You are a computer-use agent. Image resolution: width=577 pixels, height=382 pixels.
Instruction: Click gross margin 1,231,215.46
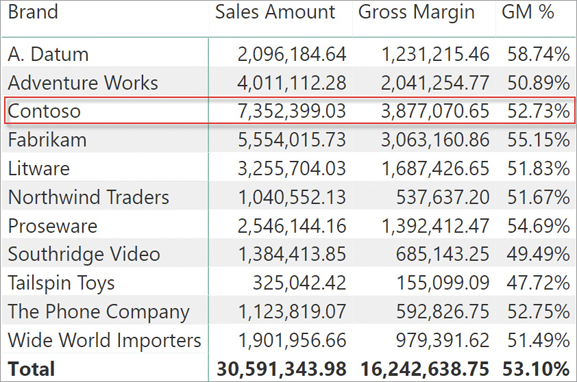coord(435,54)
